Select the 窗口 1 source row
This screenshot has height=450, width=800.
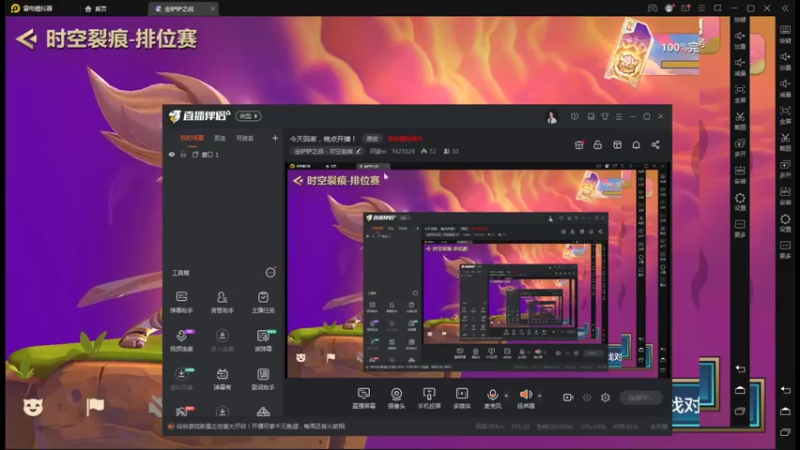tap(223, 155)
